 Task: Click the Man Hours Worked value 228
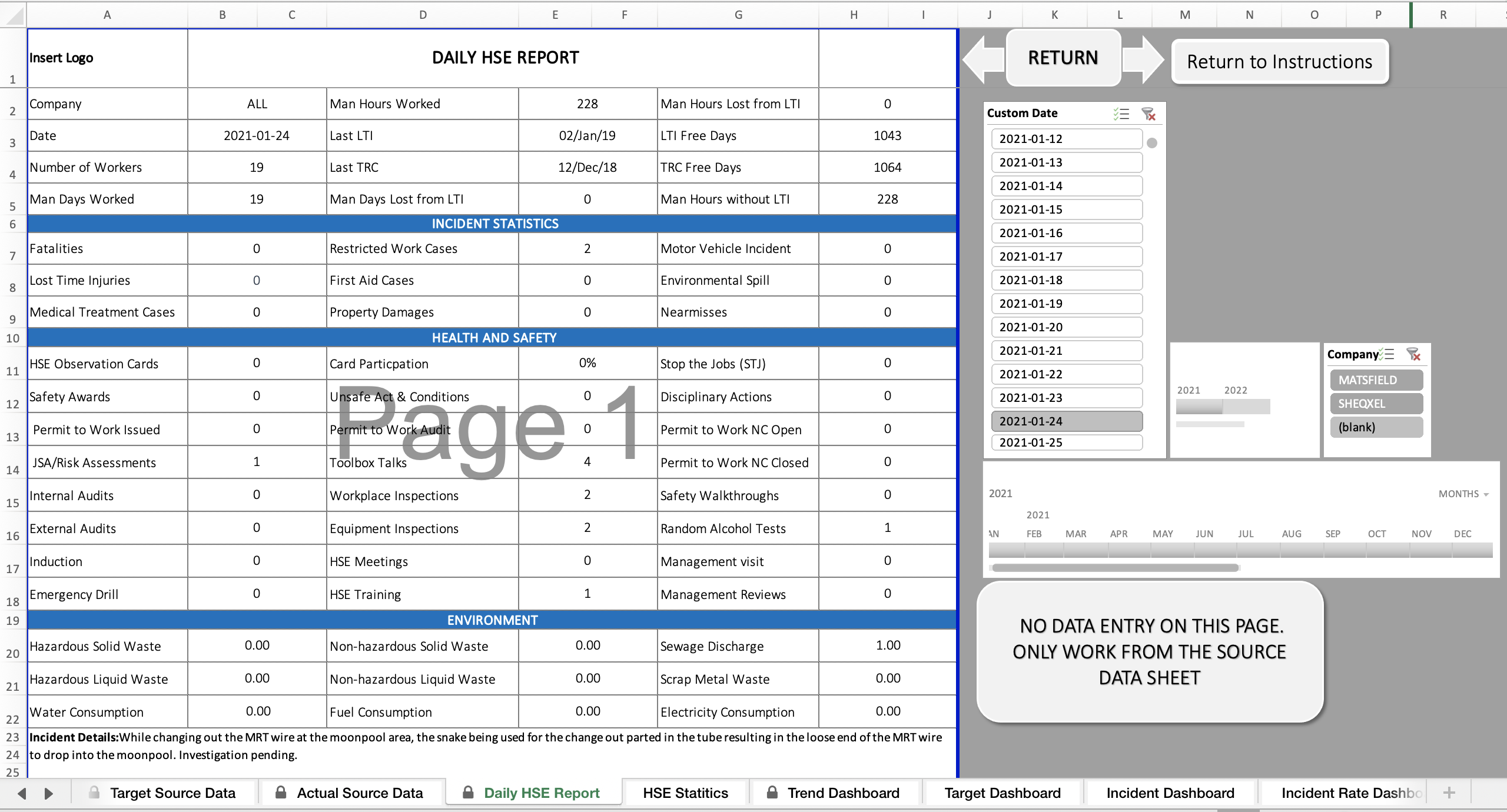pos(587,104)
